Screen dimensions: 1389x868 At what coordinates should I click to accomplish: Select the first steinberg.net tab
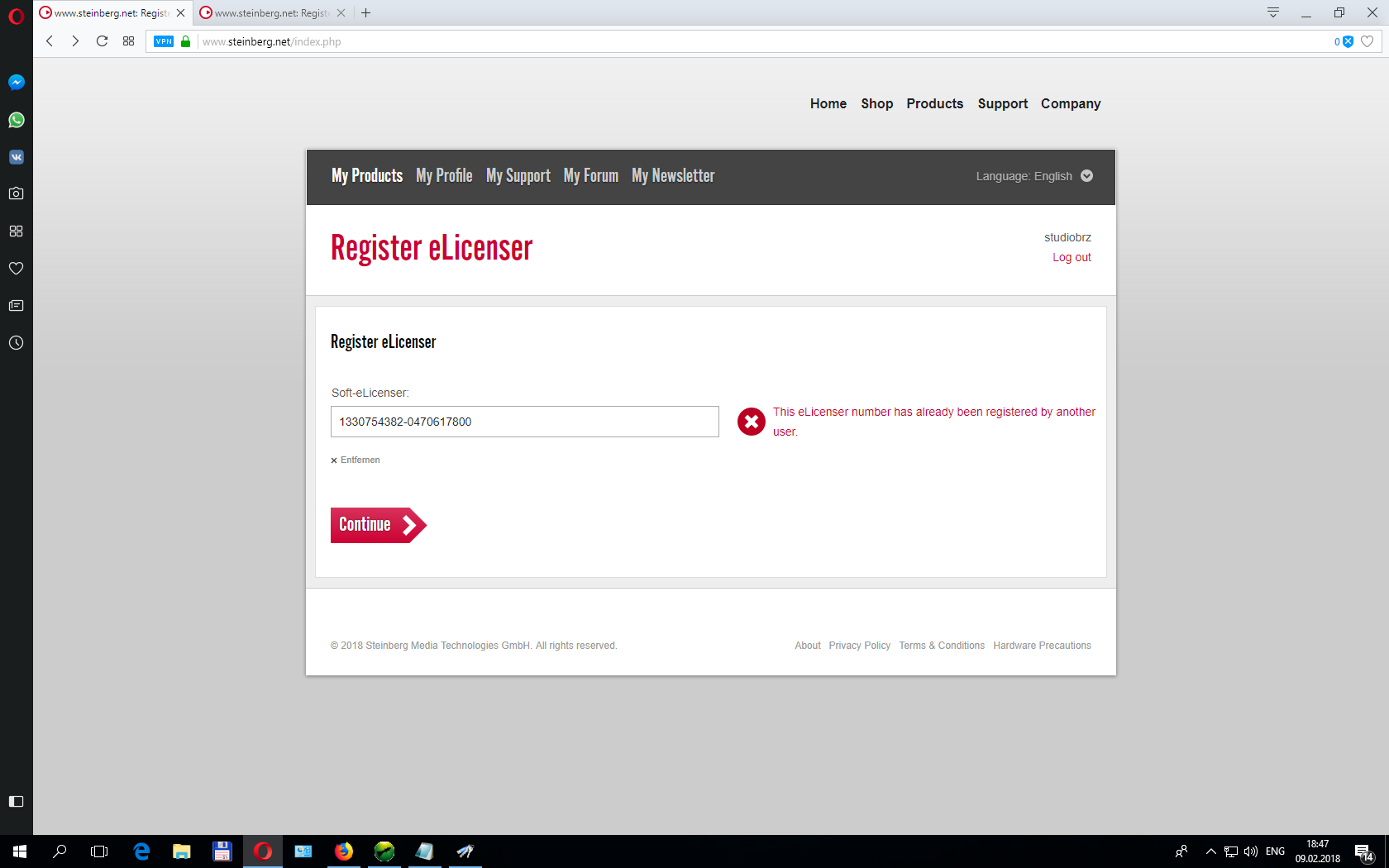[x=112, y=13]
